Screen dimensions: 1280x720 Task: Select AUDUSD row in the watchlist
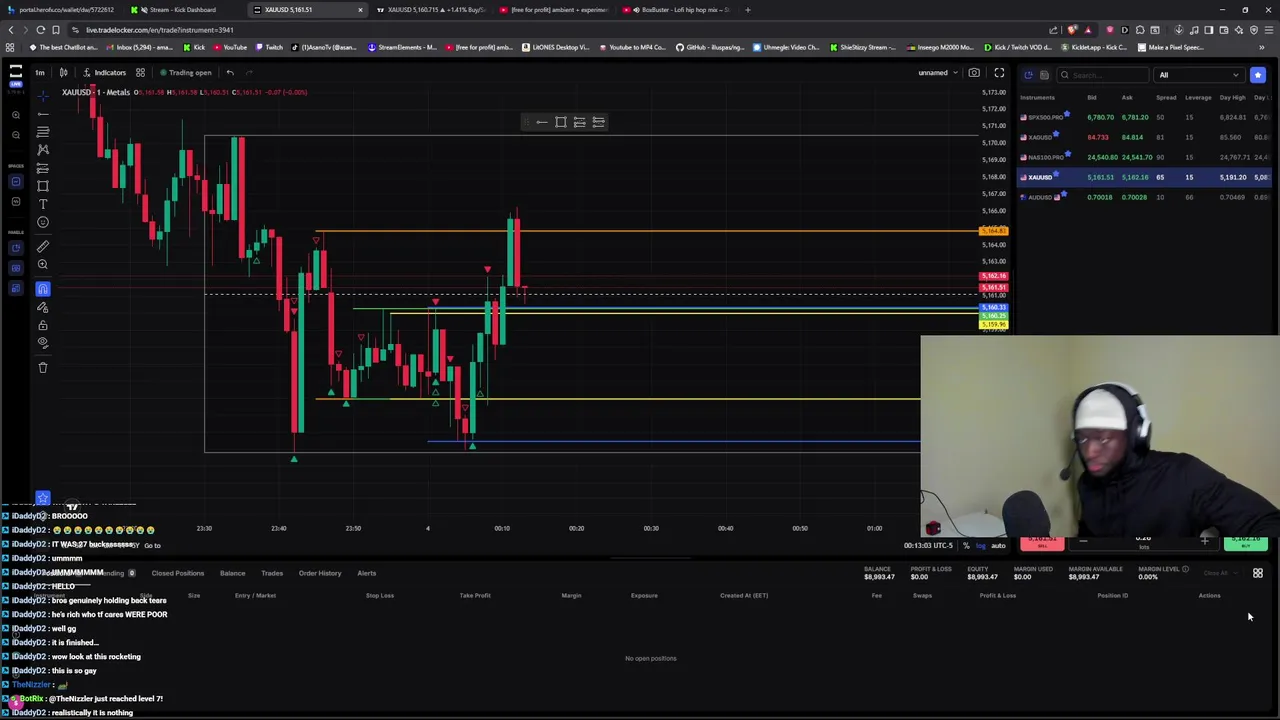tap(1144, 197)
